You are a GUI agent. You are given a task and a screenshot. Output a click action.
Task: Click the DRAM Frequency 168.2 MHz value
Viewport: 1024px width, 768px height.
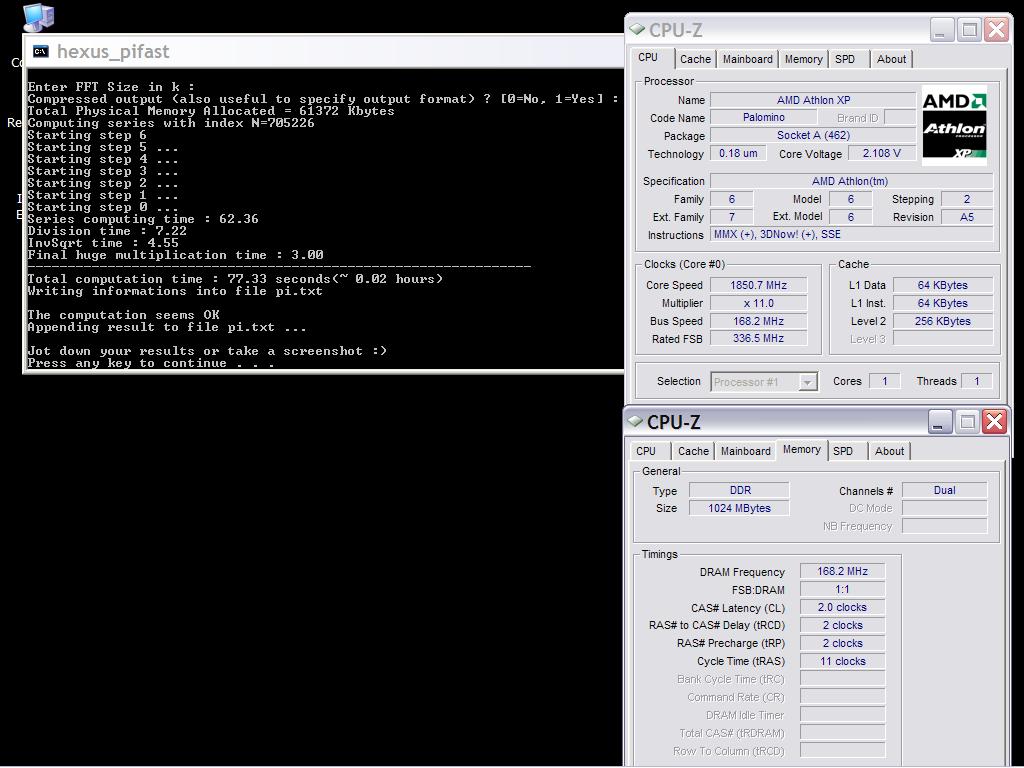coord(842,571)
